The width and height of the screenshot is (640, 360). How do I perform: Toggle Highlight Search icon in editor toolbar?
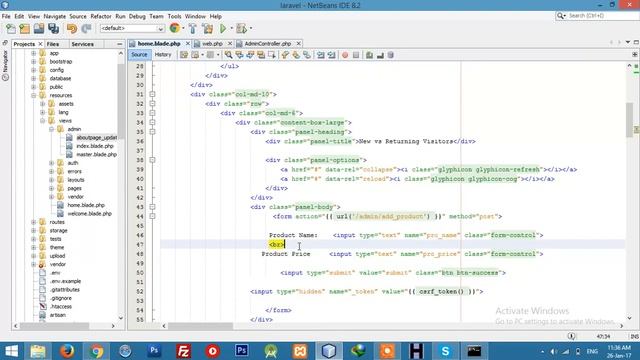(261, 55)
